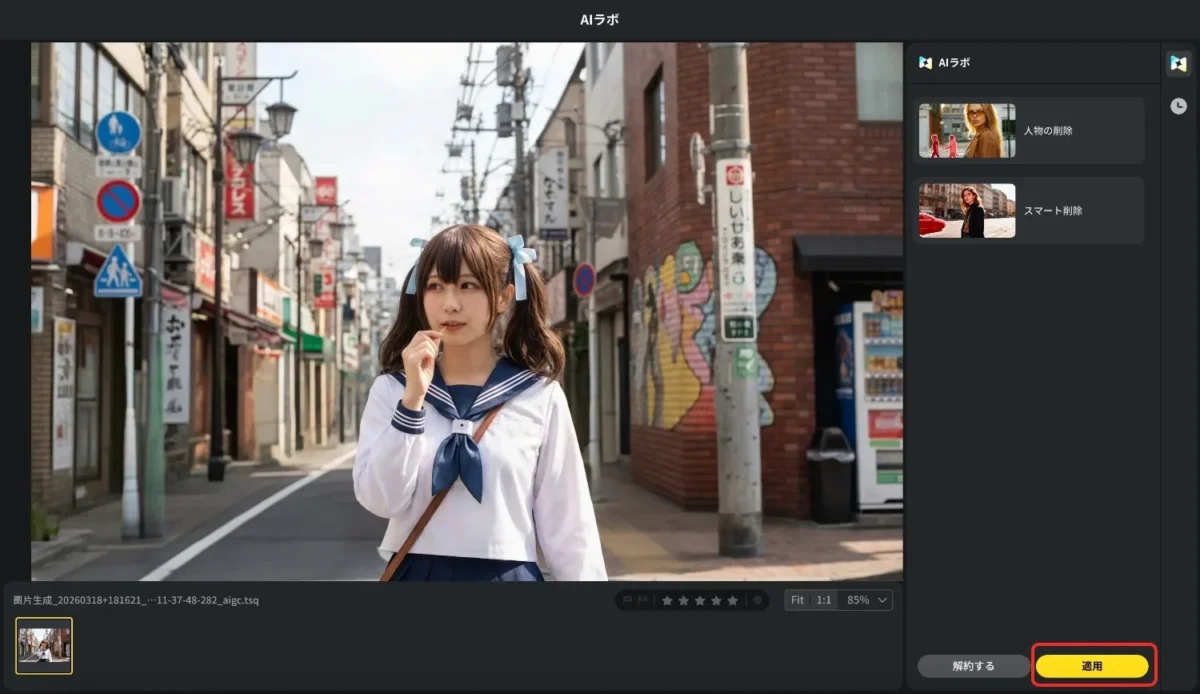Click the 解約する button
Screen dimensions: 1200x694
pos(973,666)
